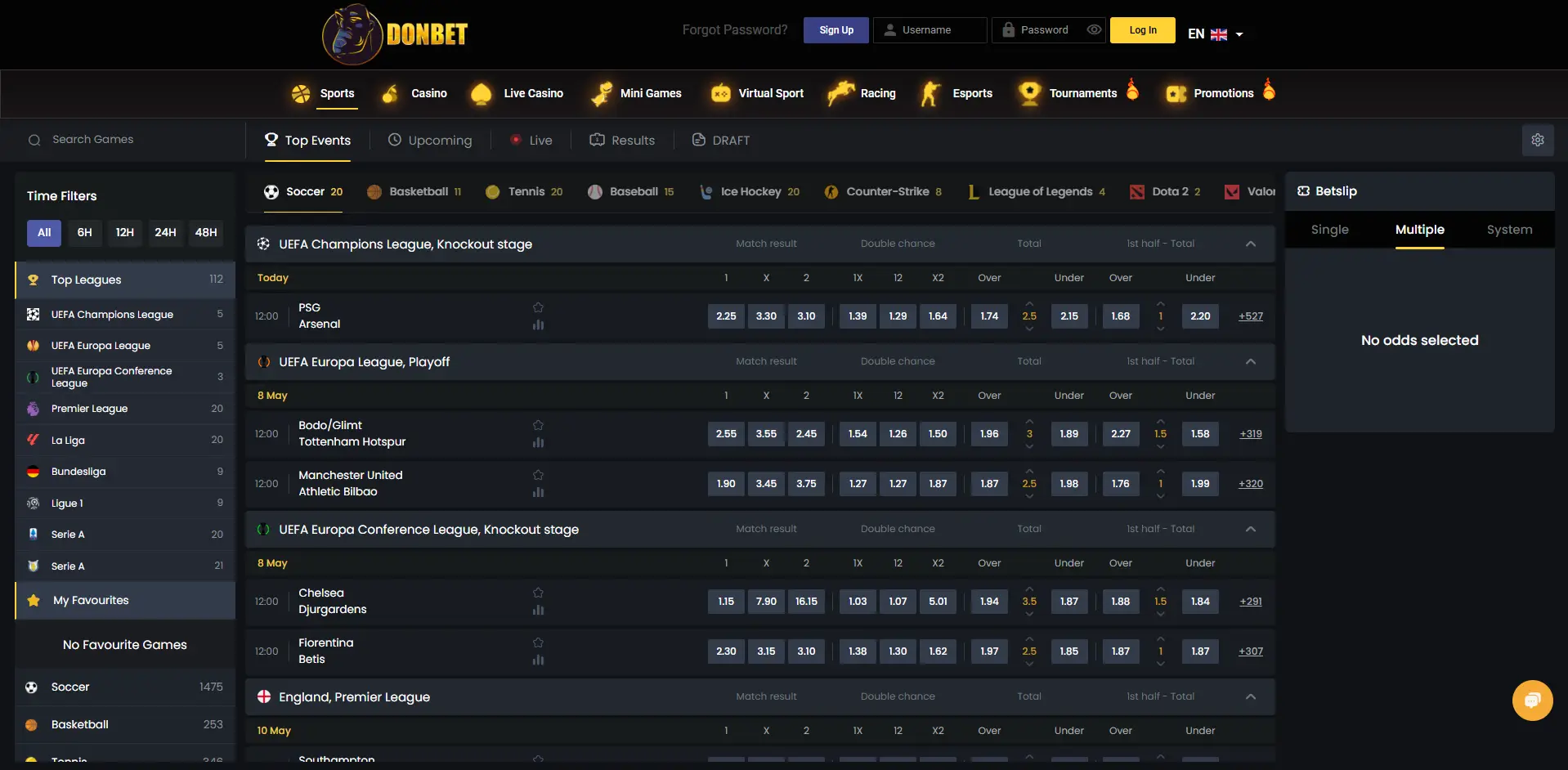Select the 6H time filter
This screenshot has width=1568, height=770.
tap(84, 233)
